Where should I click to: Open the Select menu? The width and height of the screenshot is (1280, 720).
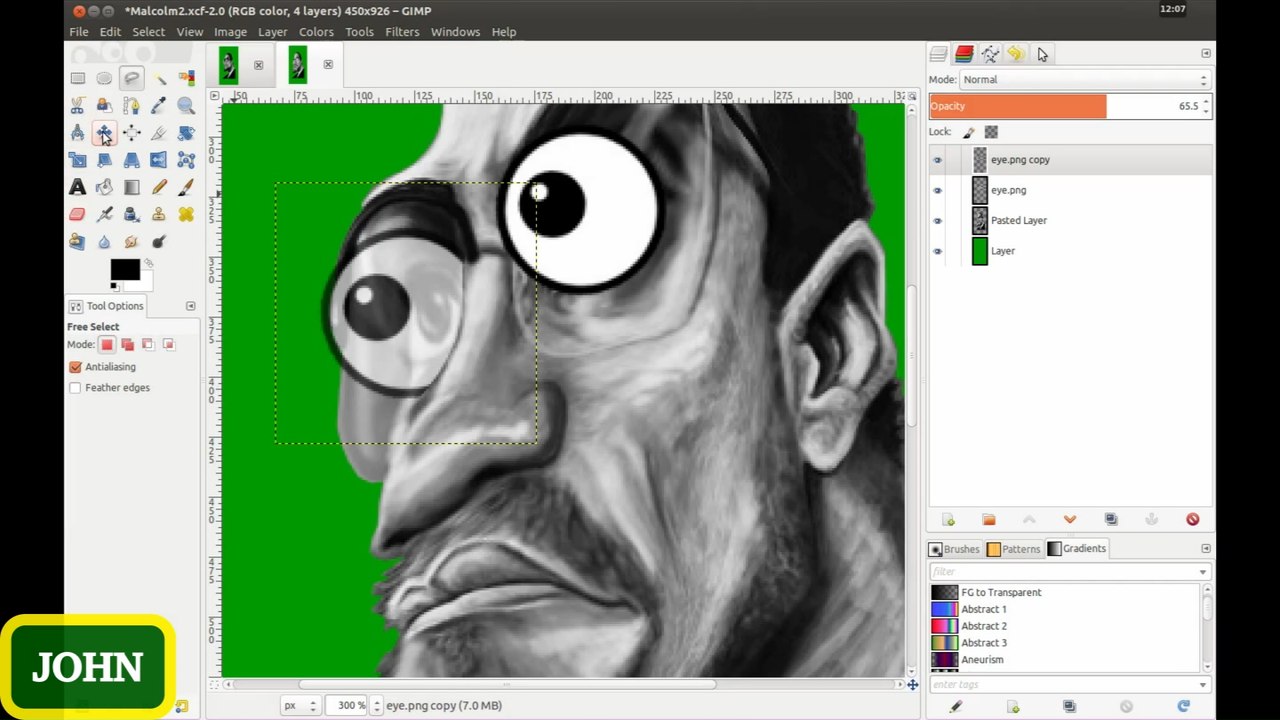148,32
